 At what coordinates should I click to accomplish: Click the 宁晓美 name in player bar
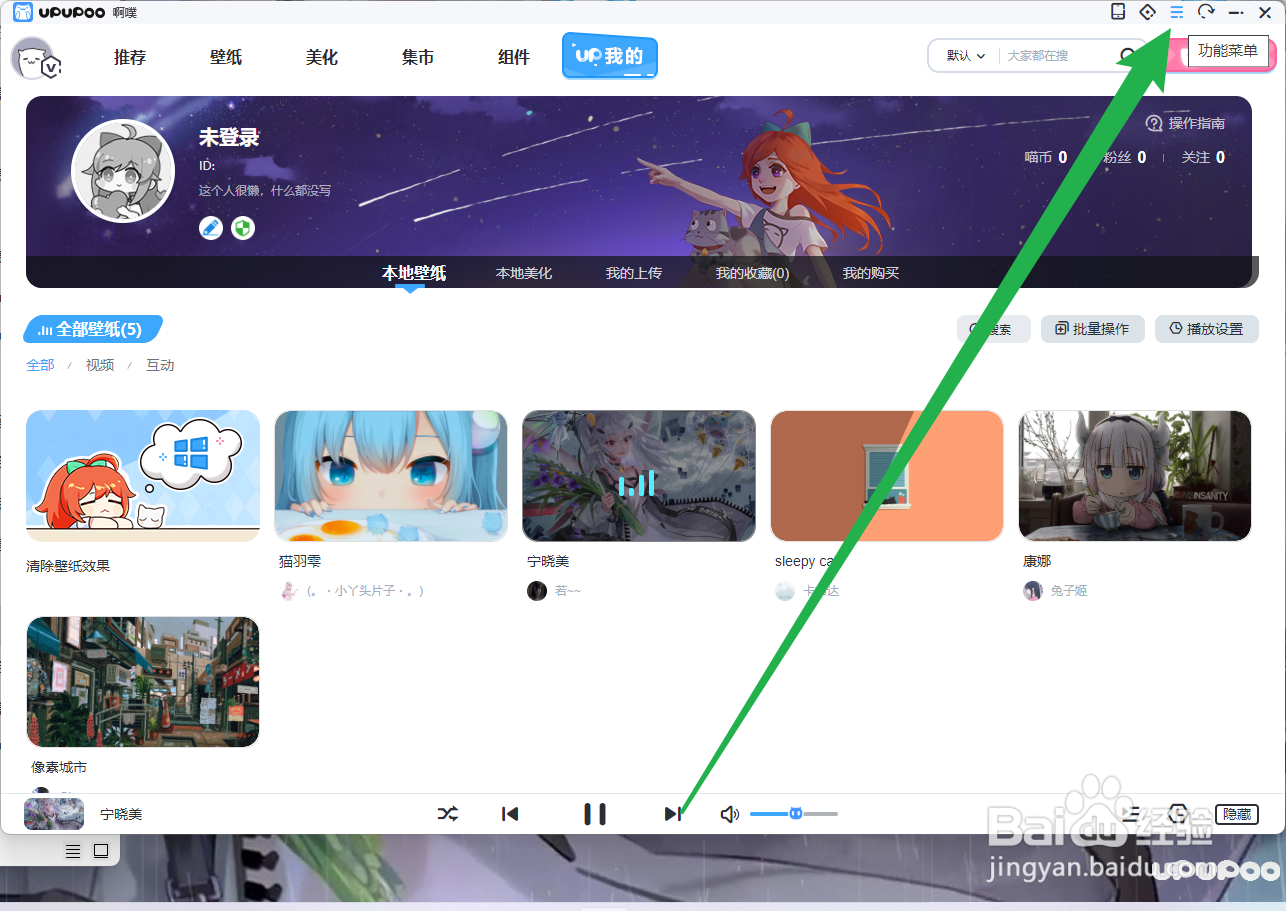pos(121,815)
